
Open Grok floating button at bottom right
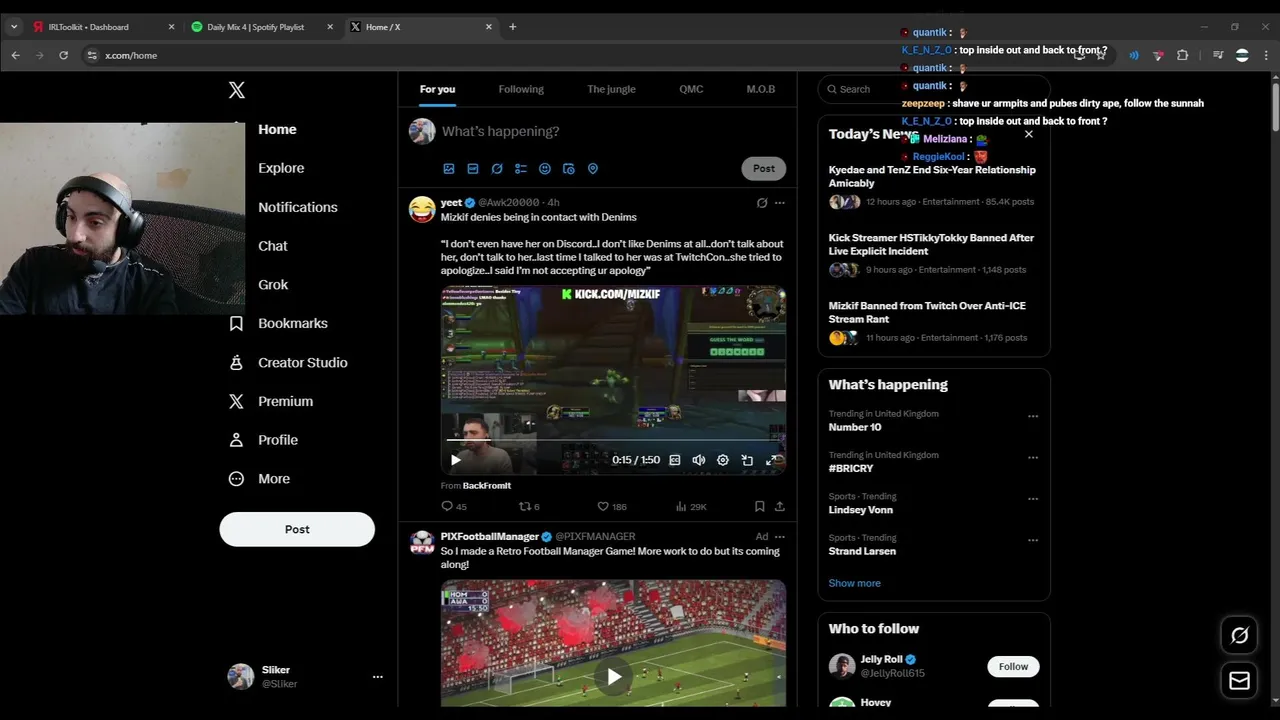(x=1240, y=635)
